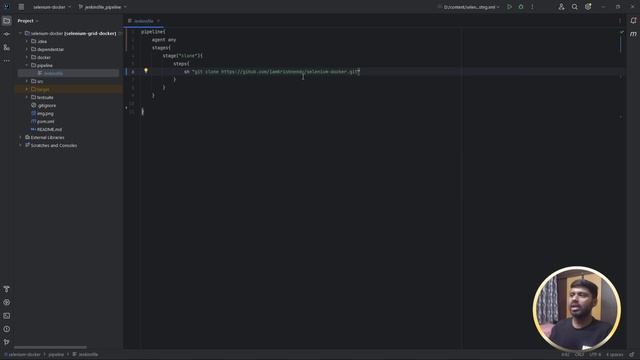
Task: Open the Maven tool window
Action: pyautogui.click(x=633, y=34)
